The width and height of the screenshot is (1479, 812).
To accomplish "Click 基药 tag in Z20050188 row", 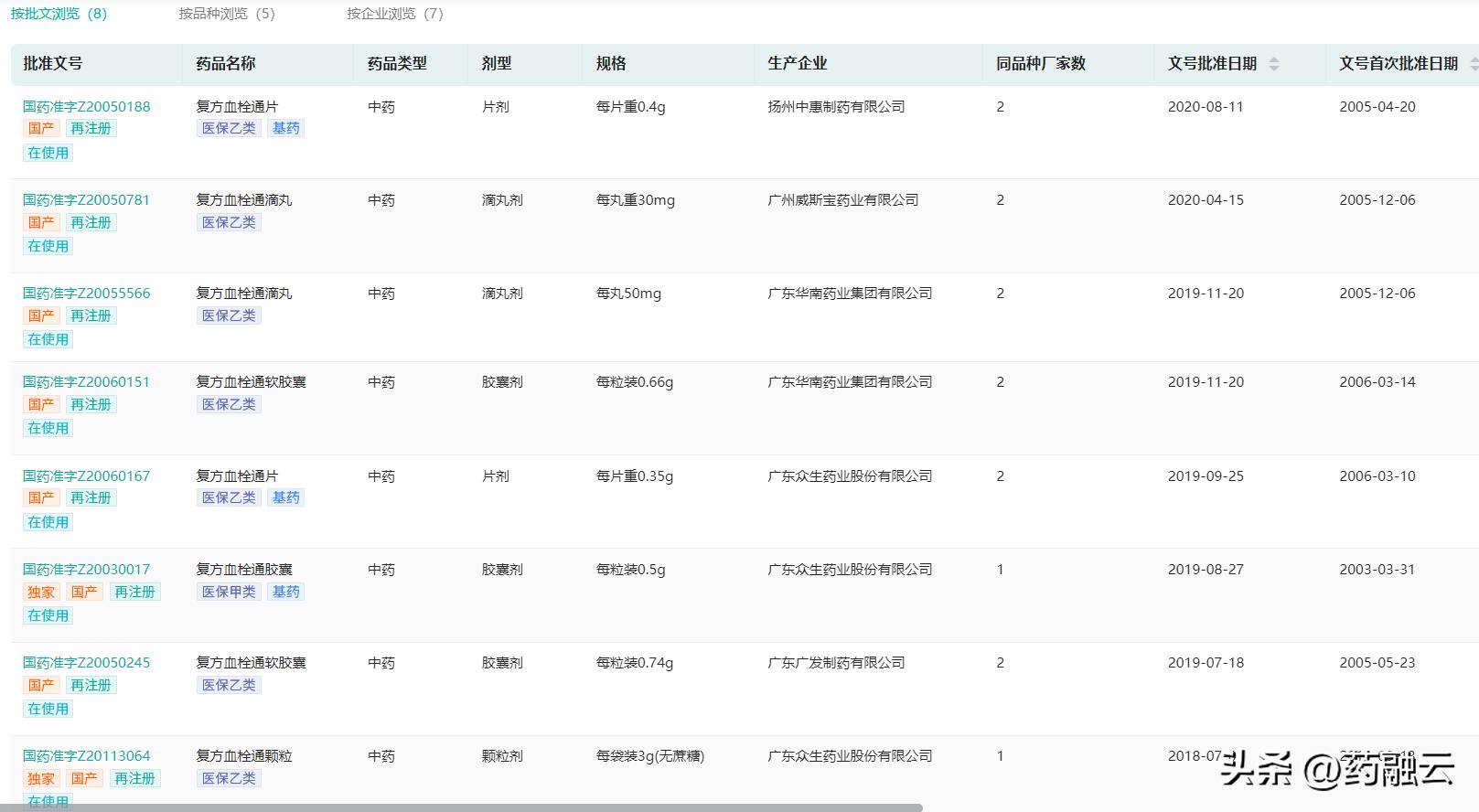I will coord(286,128).
